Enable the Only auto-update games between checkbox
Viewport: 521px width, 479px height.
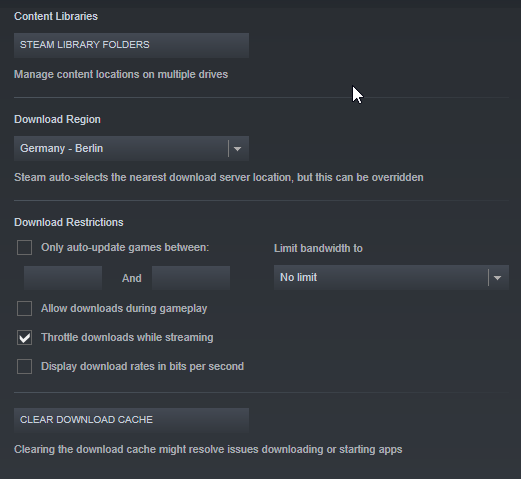[x=24, y=248]
